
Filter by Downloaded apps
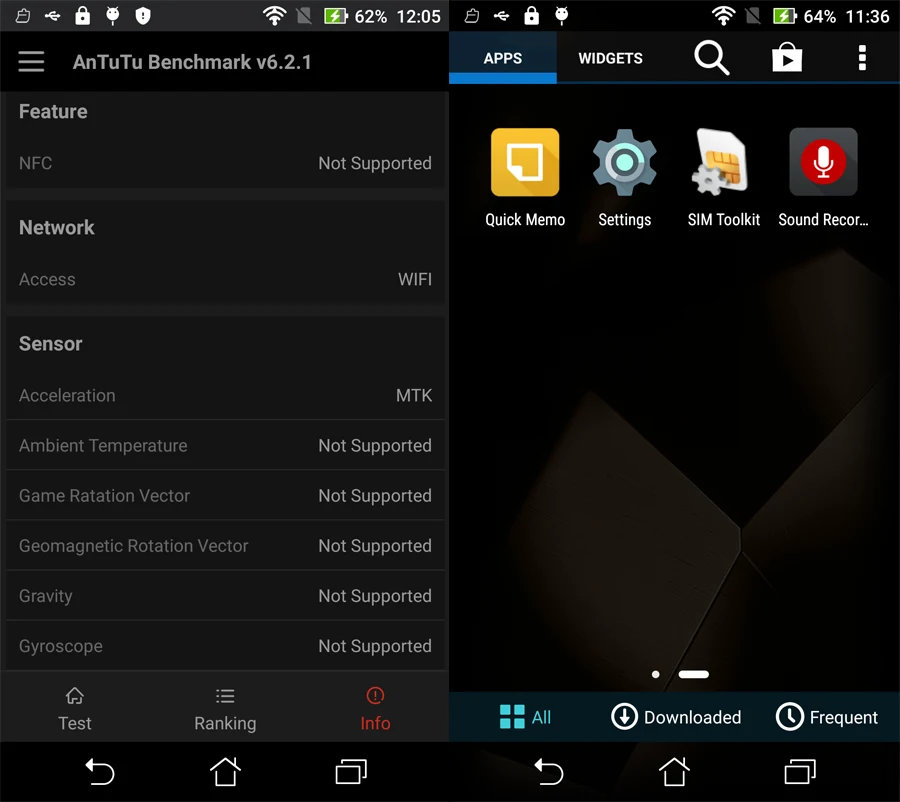tap(676, 717)
